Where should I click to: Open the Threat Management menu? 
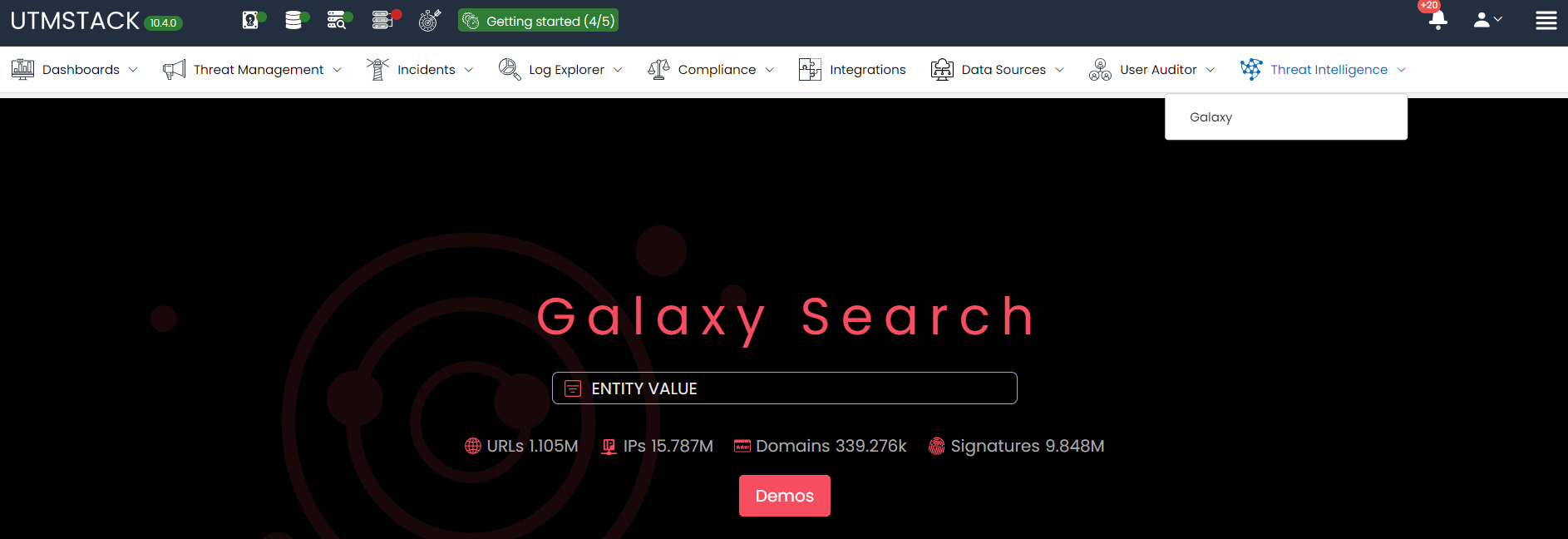coord(259,70)
